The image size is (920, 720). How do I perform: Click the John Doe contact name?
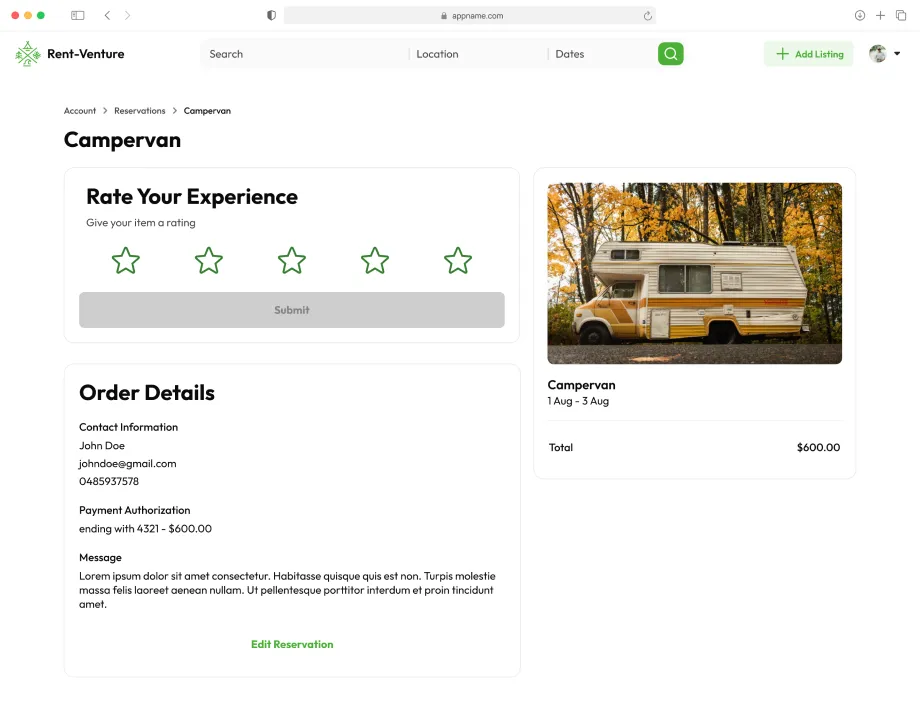point(102,445)
